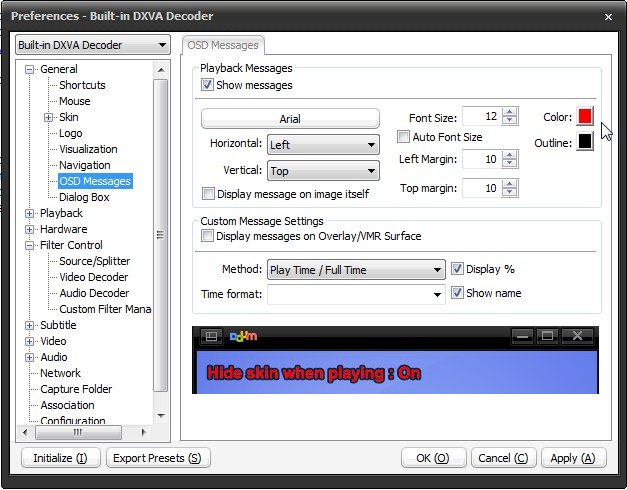Click the tree scroll up arrow

[x=161, y=70]
